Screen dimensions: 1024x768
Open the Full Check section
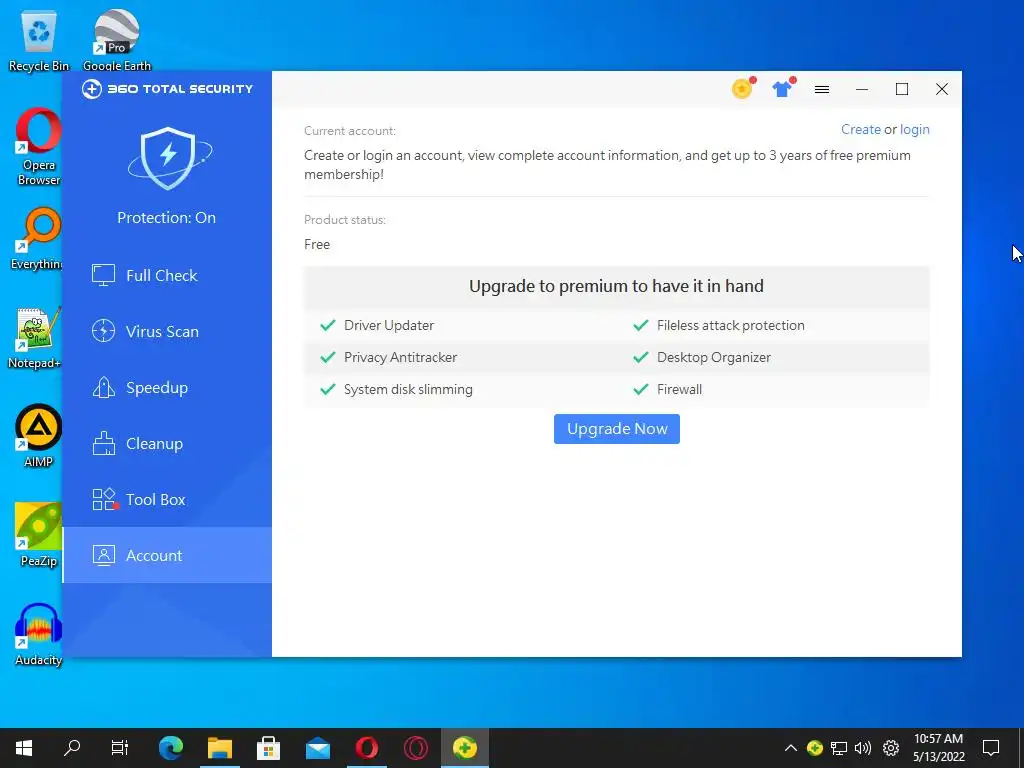click(167, 276)
